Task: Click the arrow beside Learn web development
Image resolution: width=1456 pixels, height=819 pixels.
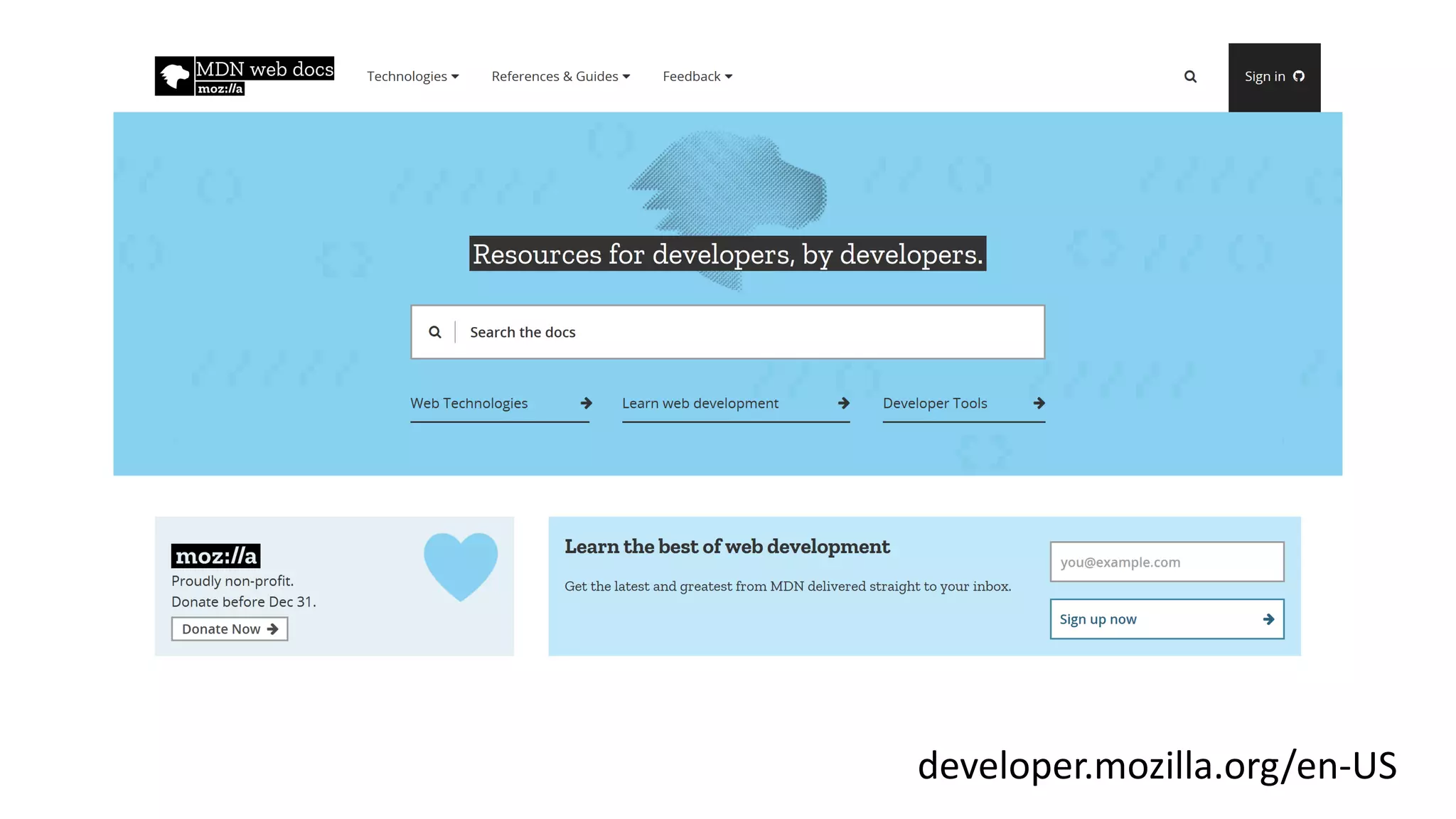Action: click(843, 403)
